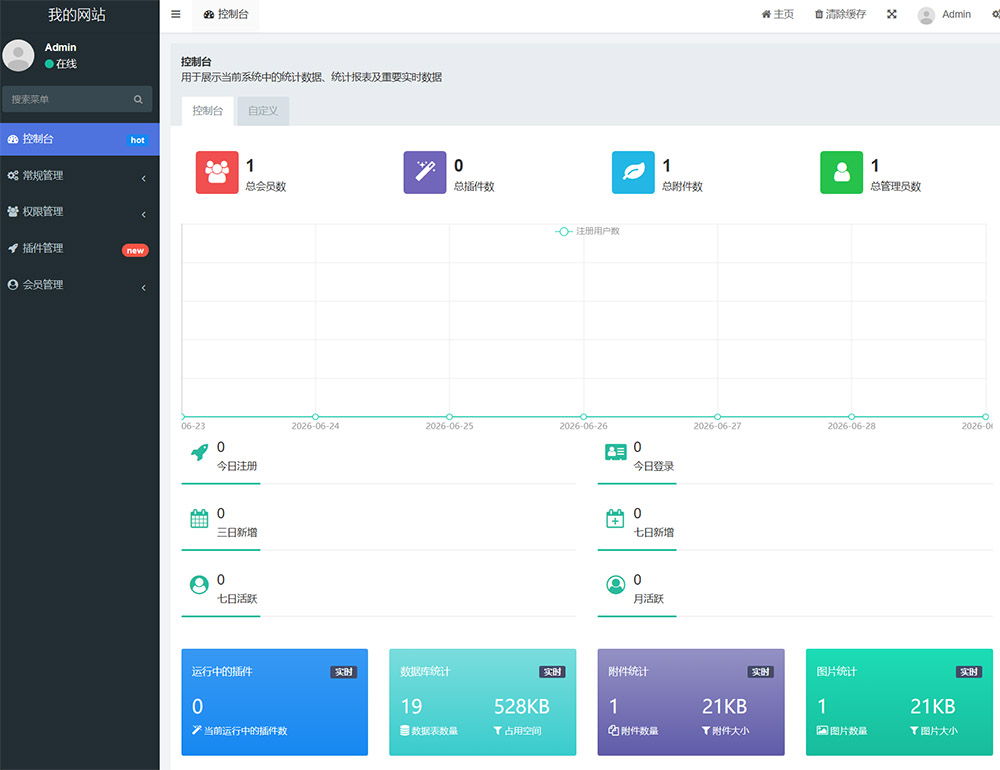This screenshot has width=1000, height=770.
Task: Switch to the 控制台 content tab
Action: [x=207, y=111]
